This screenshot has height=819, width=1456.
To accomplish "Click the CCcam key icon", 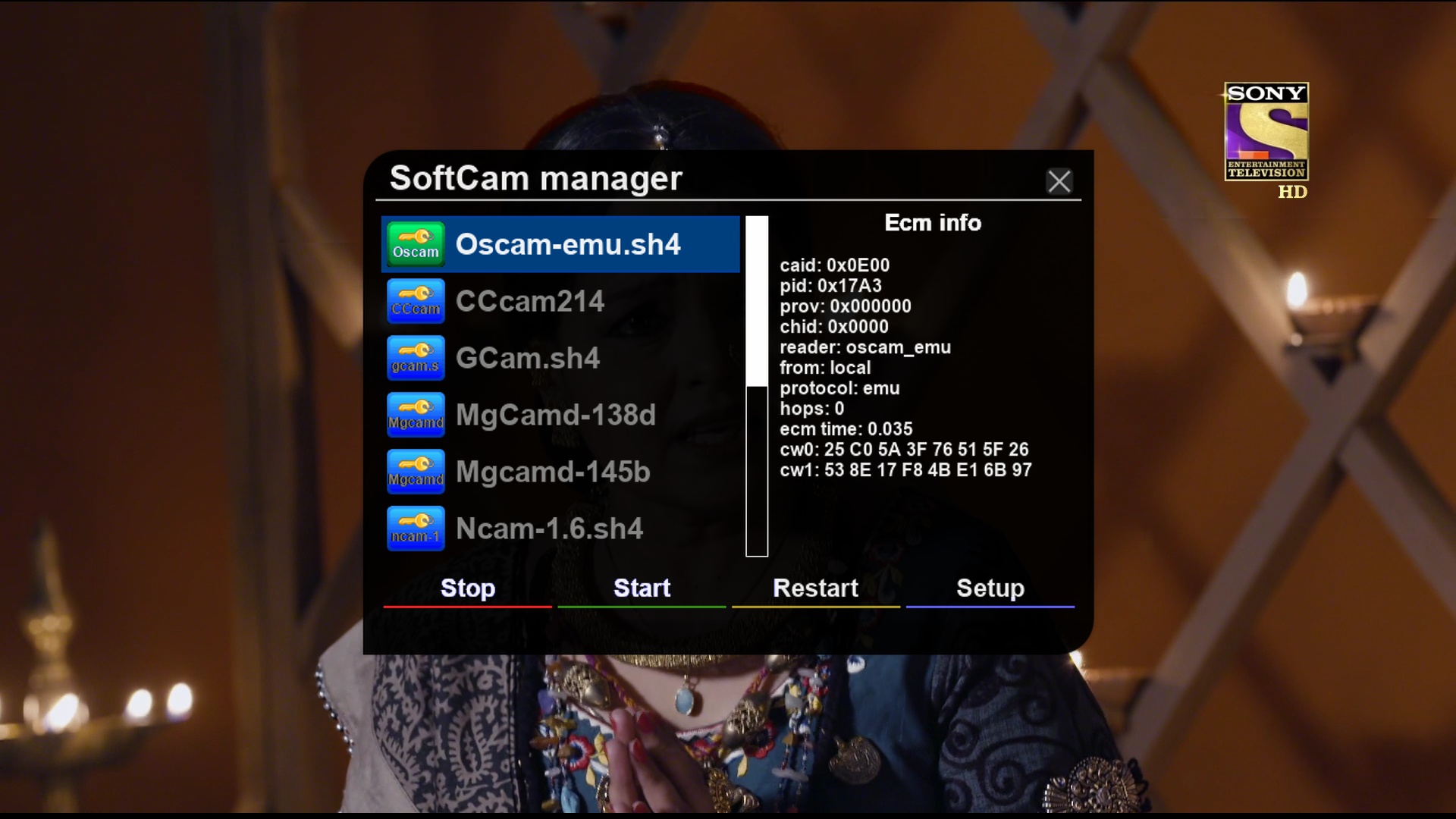I will click(x=416, y=301).
